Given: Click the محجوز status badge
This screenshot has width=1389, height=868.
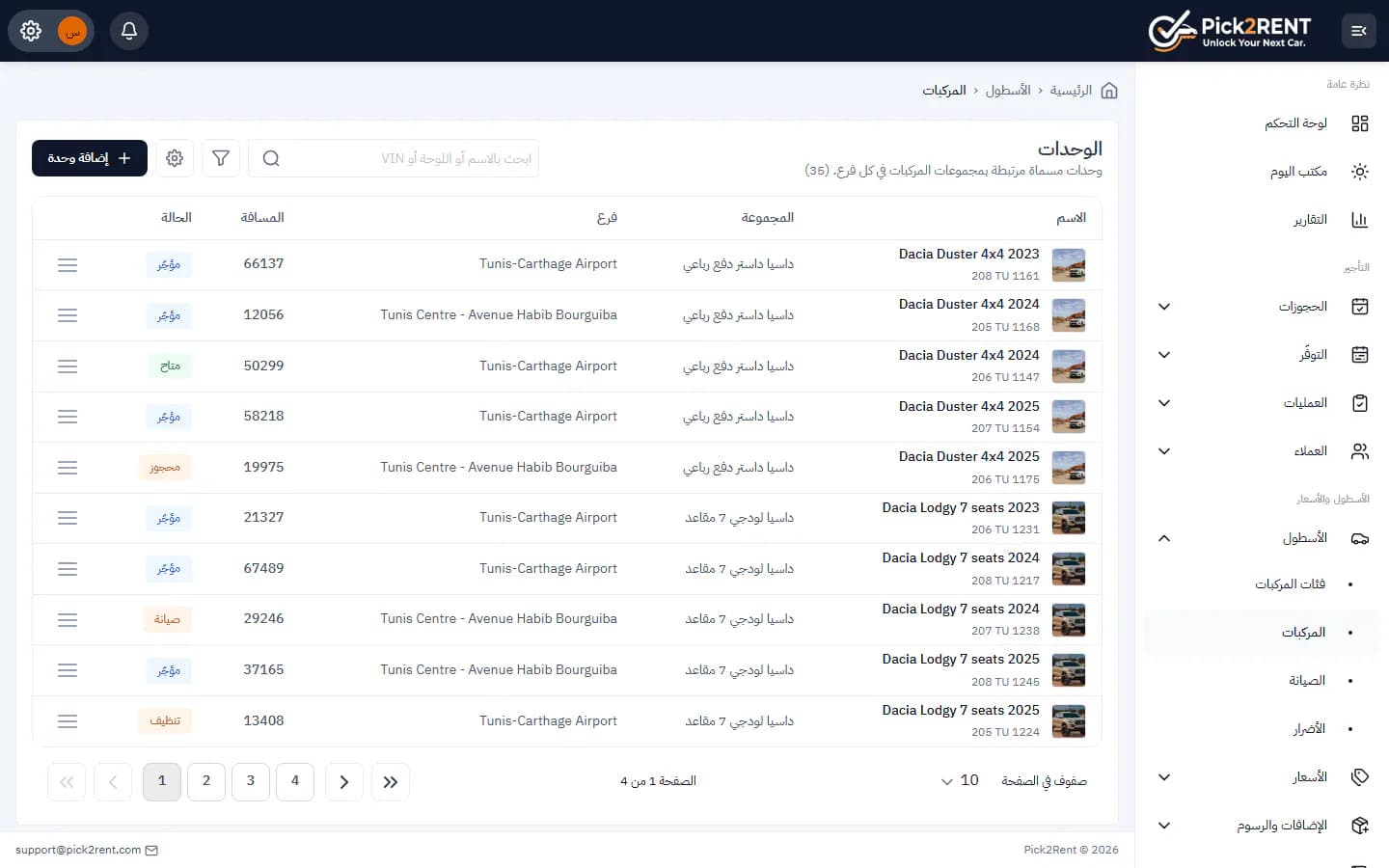Looking at the screenshot, I should point(165,468).
